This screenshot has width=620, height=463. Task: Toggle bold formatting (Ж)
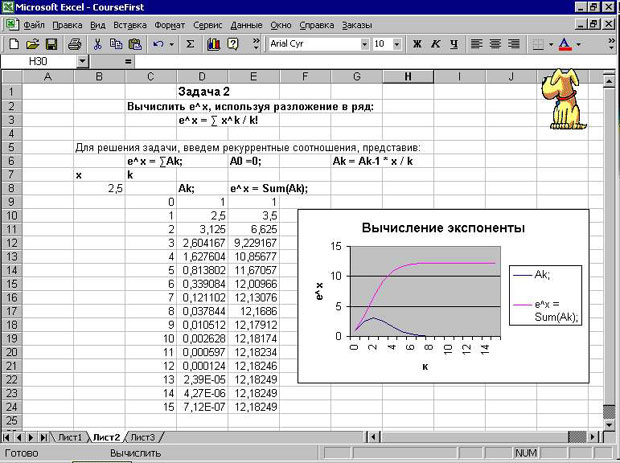(417, 44)
